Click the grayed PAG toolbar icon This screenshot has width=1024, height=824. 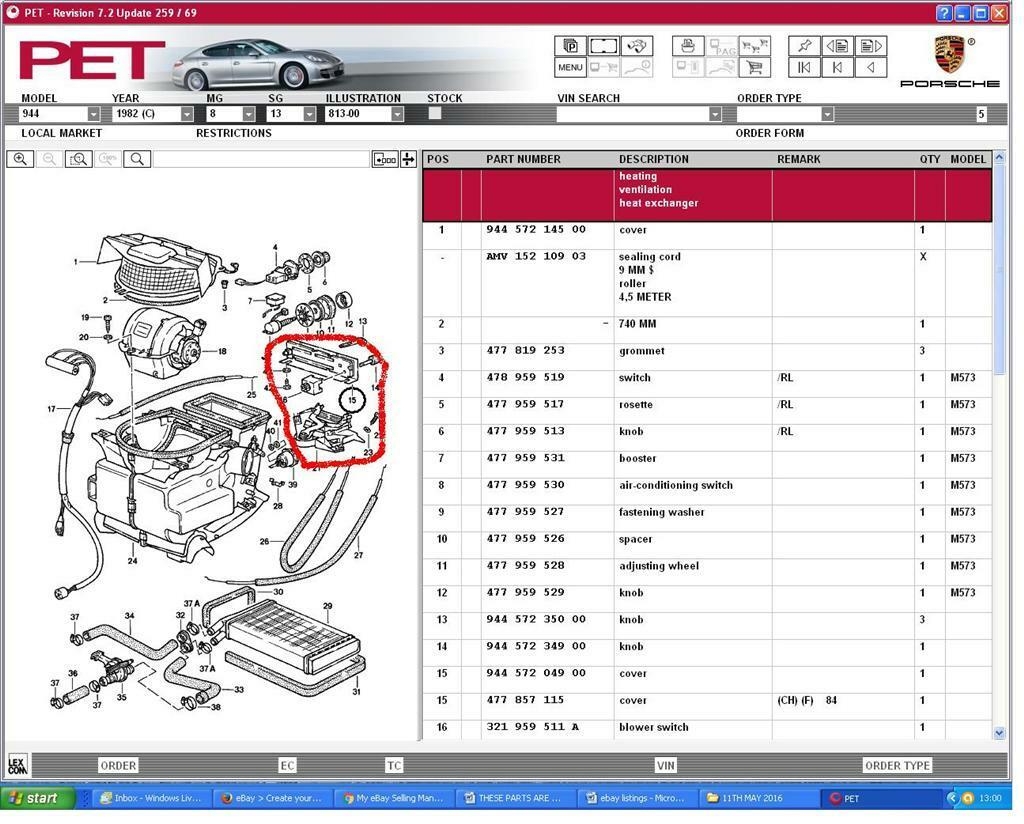[x=722, y=46]
